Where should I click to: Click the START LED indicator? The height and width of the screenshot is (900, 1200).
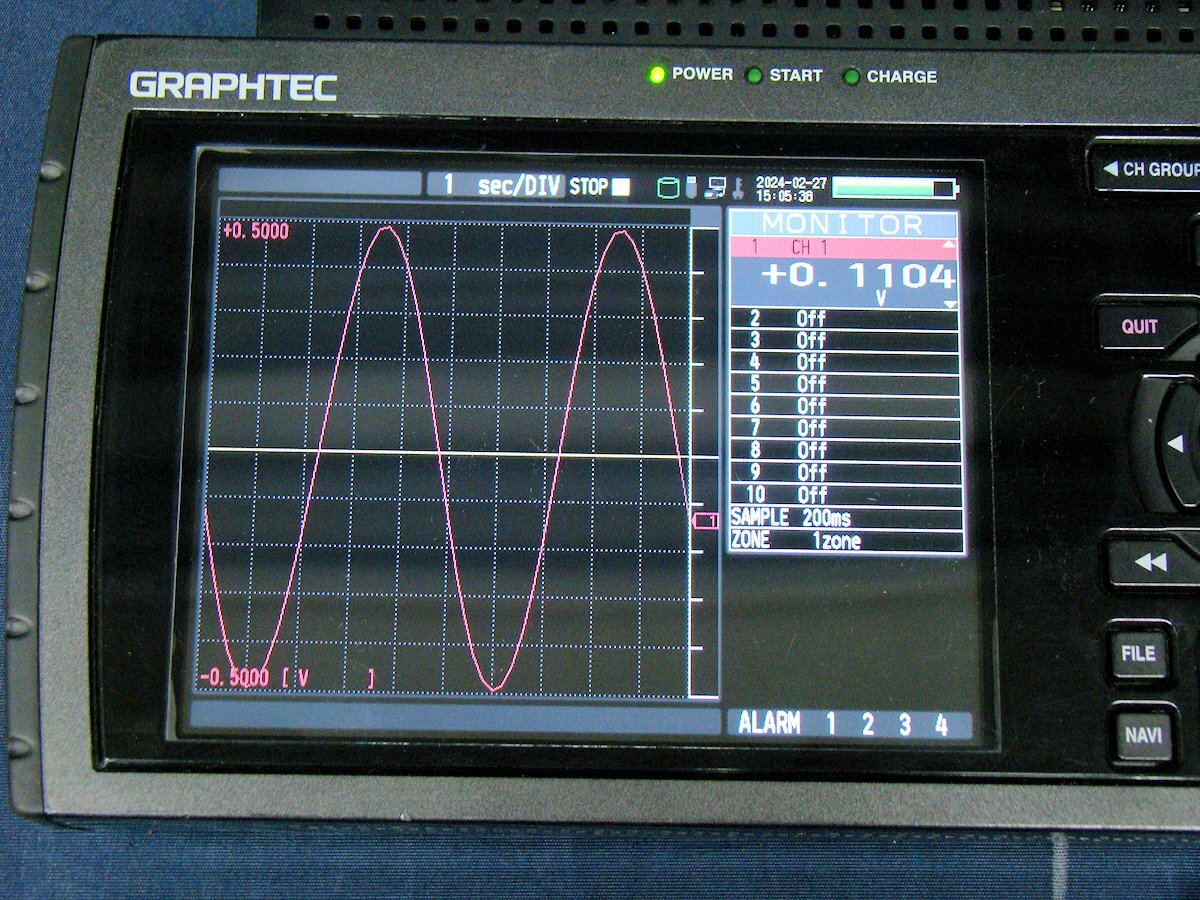754,76
